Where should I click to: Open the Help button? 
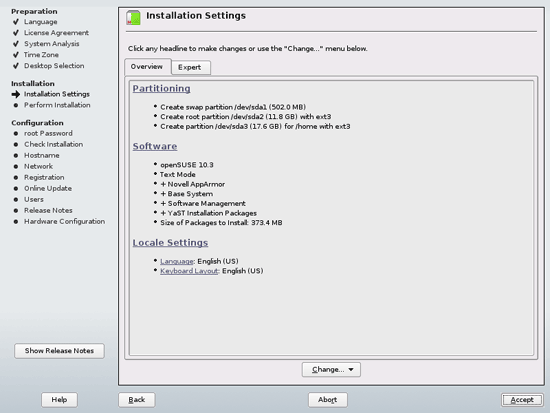[x=59, y=400]
